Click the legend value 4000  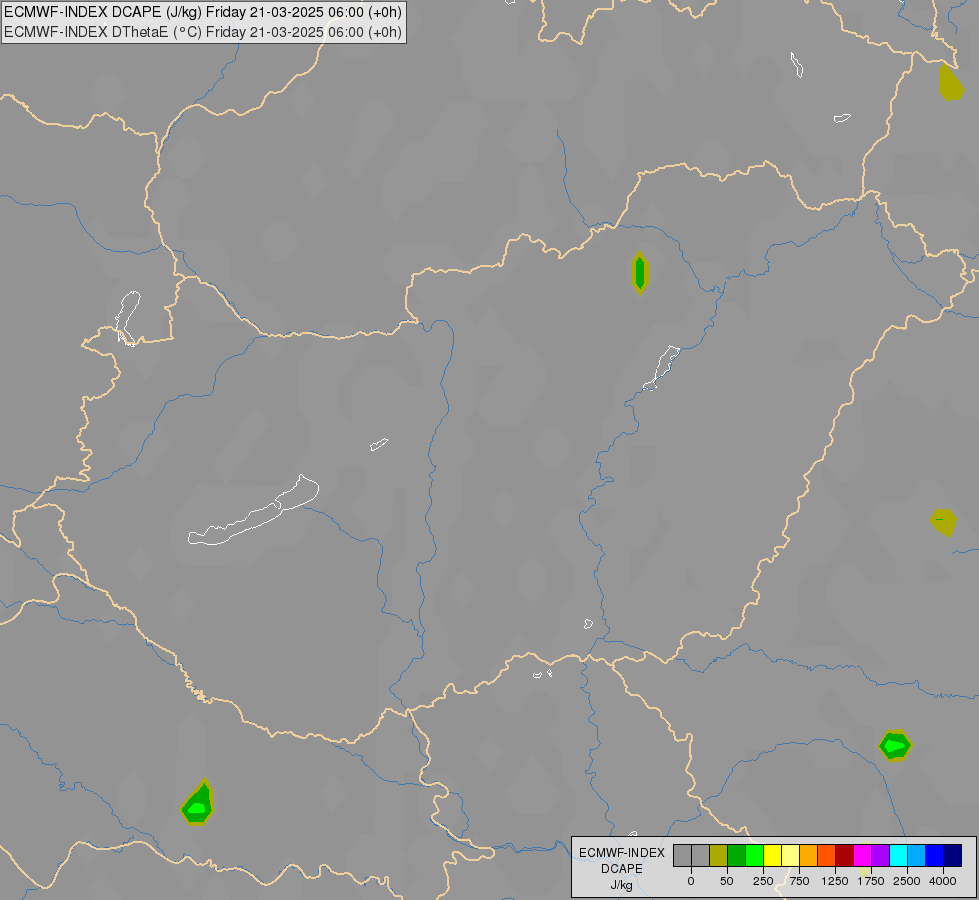[x=943, y=881]
